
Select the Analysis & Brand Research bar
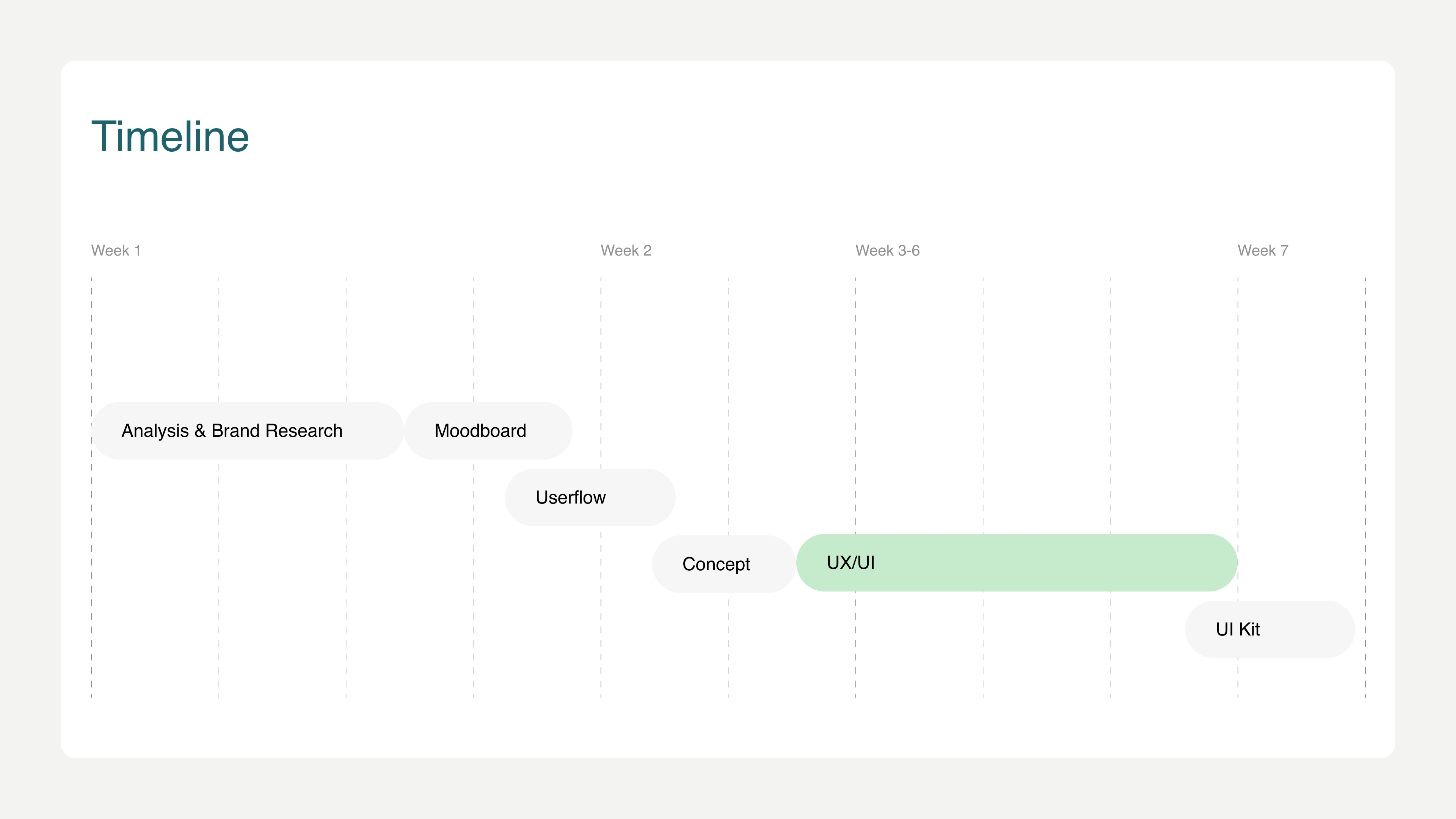(x=247, y=431)
